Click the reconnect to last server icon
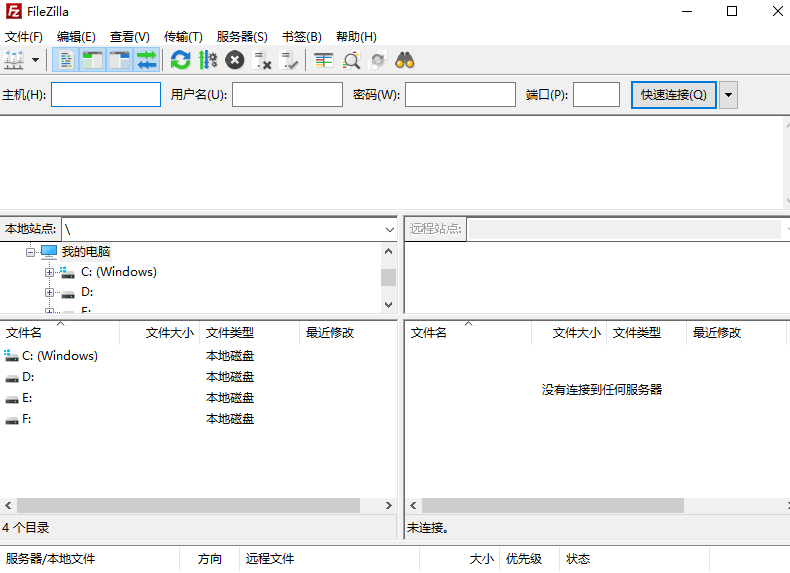The image size is (790, 573). pyautogui.click(x=289, y=60)
